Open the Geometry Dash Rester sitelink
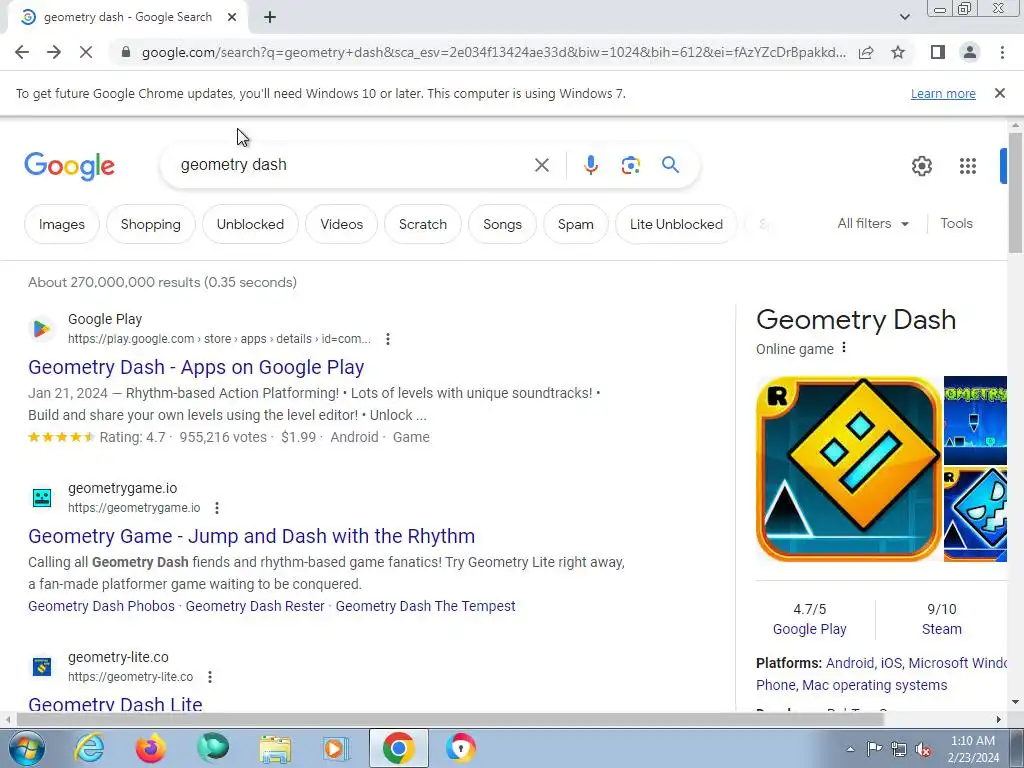1024x768 pixels. tap(255, 606)
